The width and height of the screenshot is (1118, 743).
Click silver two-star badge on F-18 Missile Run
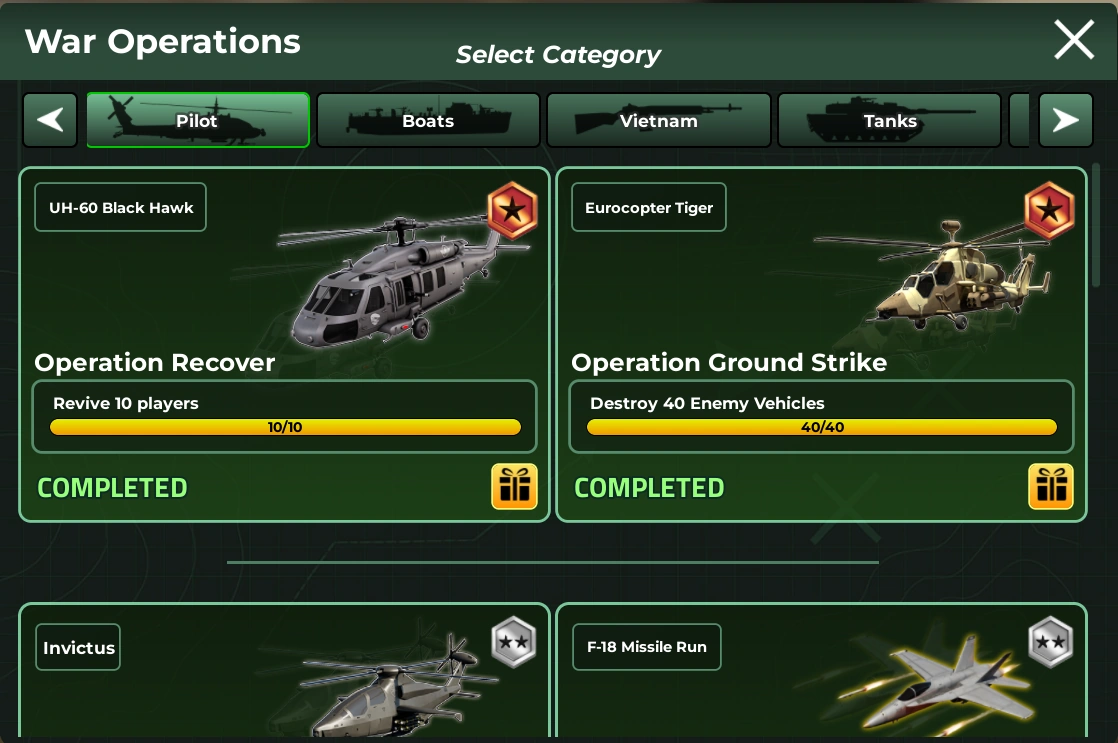[x=1050, y=642]
